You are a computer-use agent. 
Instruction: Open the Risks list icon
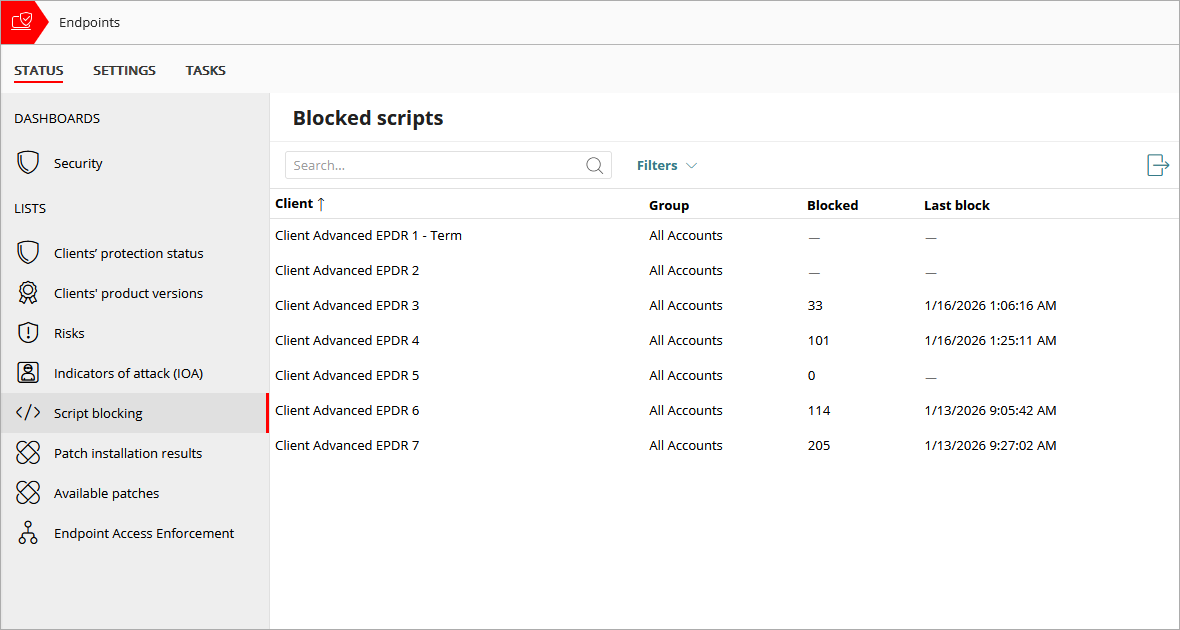pos(28,332)
